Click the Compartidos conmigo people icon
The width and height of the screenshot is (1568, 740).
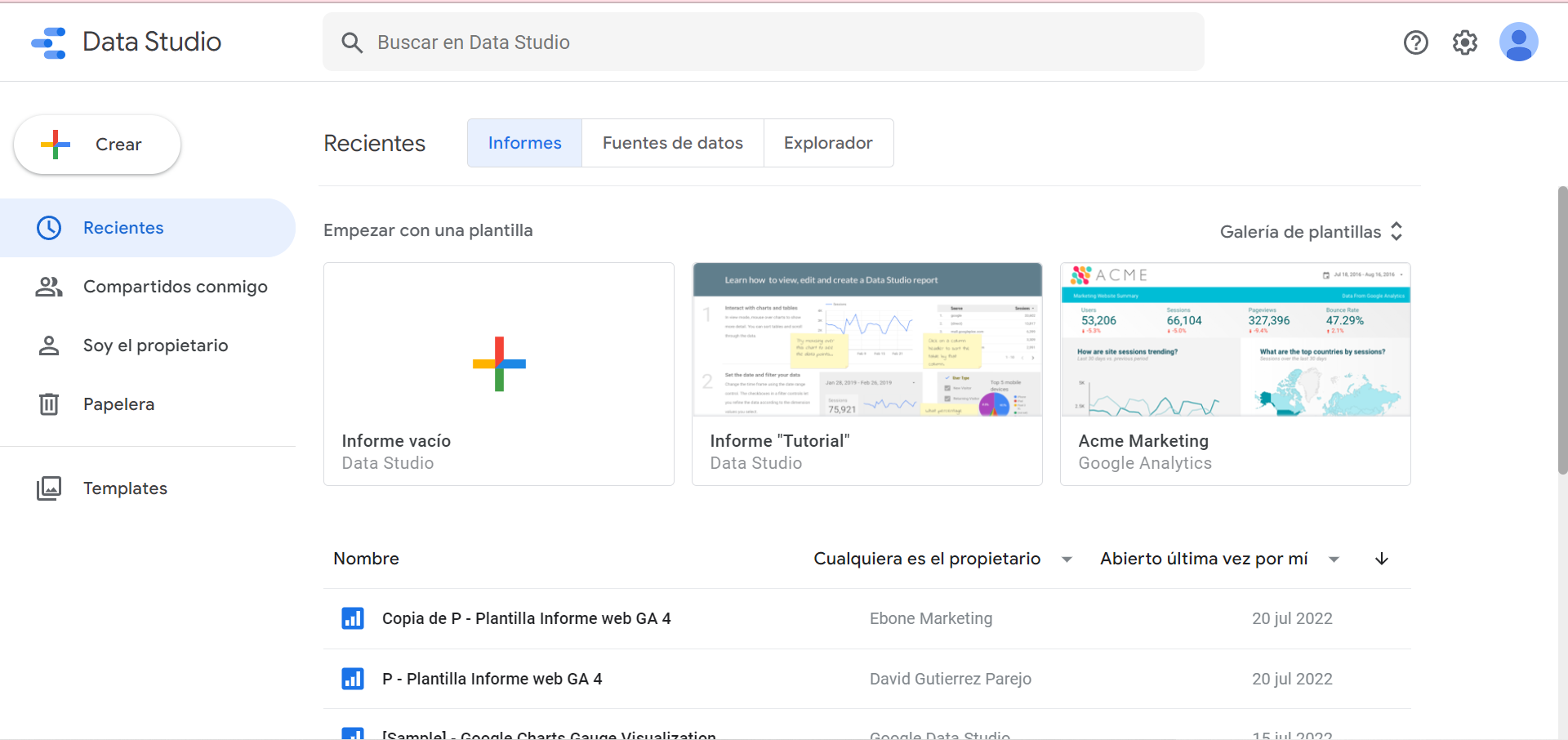tap(49, 287)
